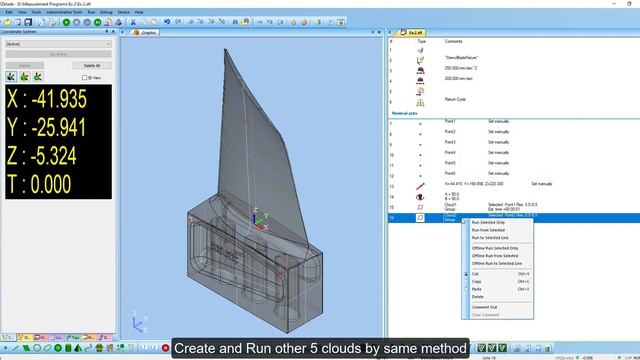Select the circle feature icon

pos(37,348)
